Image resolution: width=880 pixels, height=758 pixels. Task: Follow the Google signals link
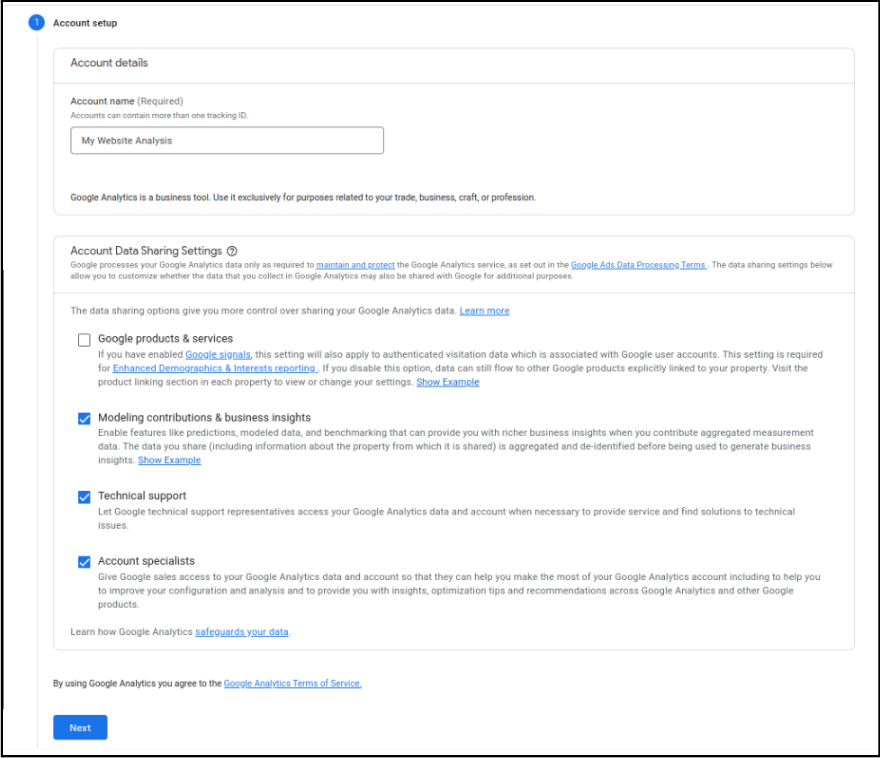point(218,355)
